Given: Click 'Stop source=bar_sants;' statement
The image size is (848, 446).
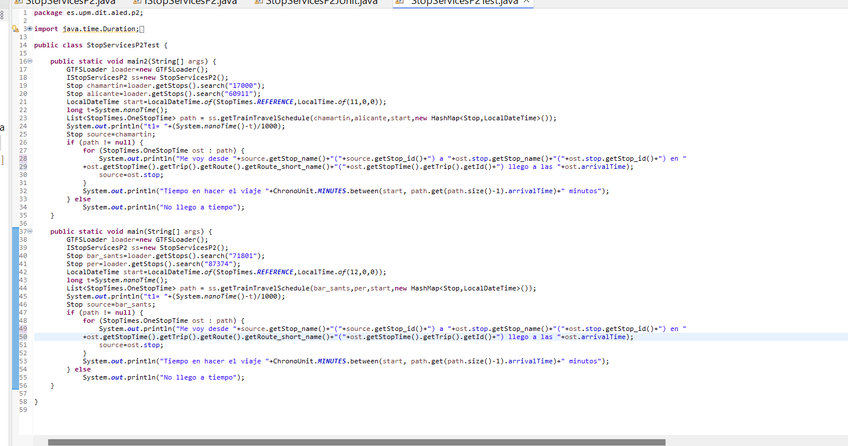Looking at the screenshot, I should click(111, 305).
